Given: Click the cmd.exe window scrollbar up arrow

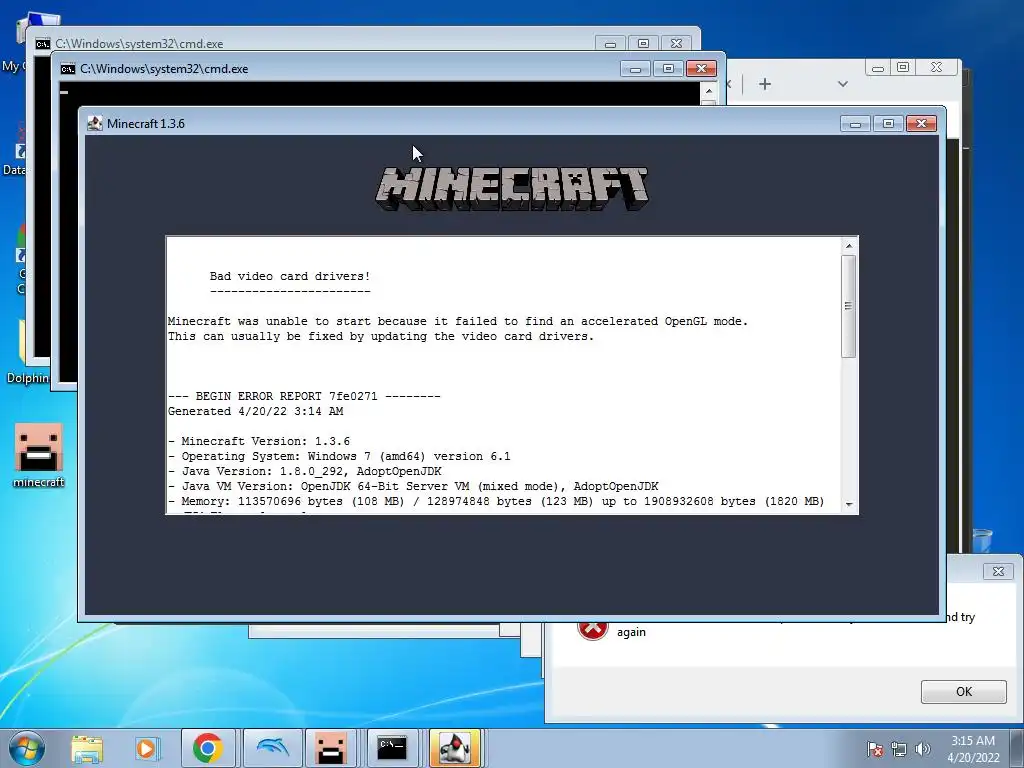Looking at the screenshot, I should (x=709, y=91).
